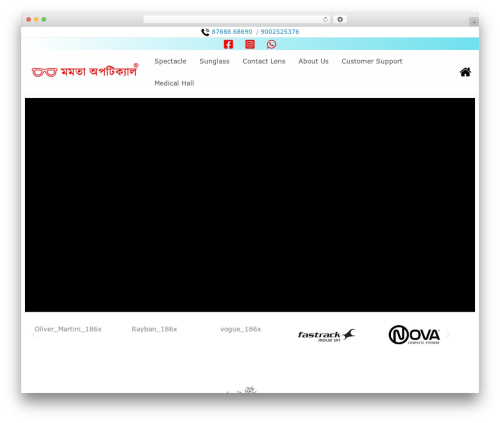Show next brands with right carousel arrow

(448, 334)
